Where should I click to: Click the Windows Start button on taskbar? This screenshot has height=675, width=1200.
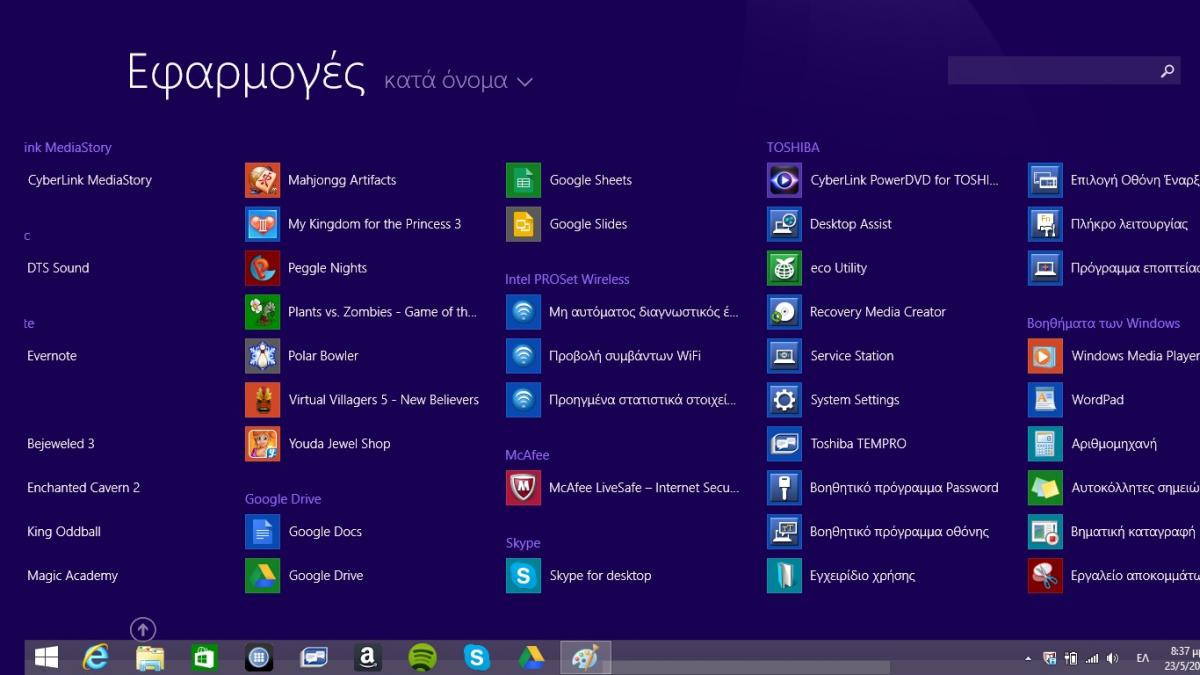click(x=46, y=657)
